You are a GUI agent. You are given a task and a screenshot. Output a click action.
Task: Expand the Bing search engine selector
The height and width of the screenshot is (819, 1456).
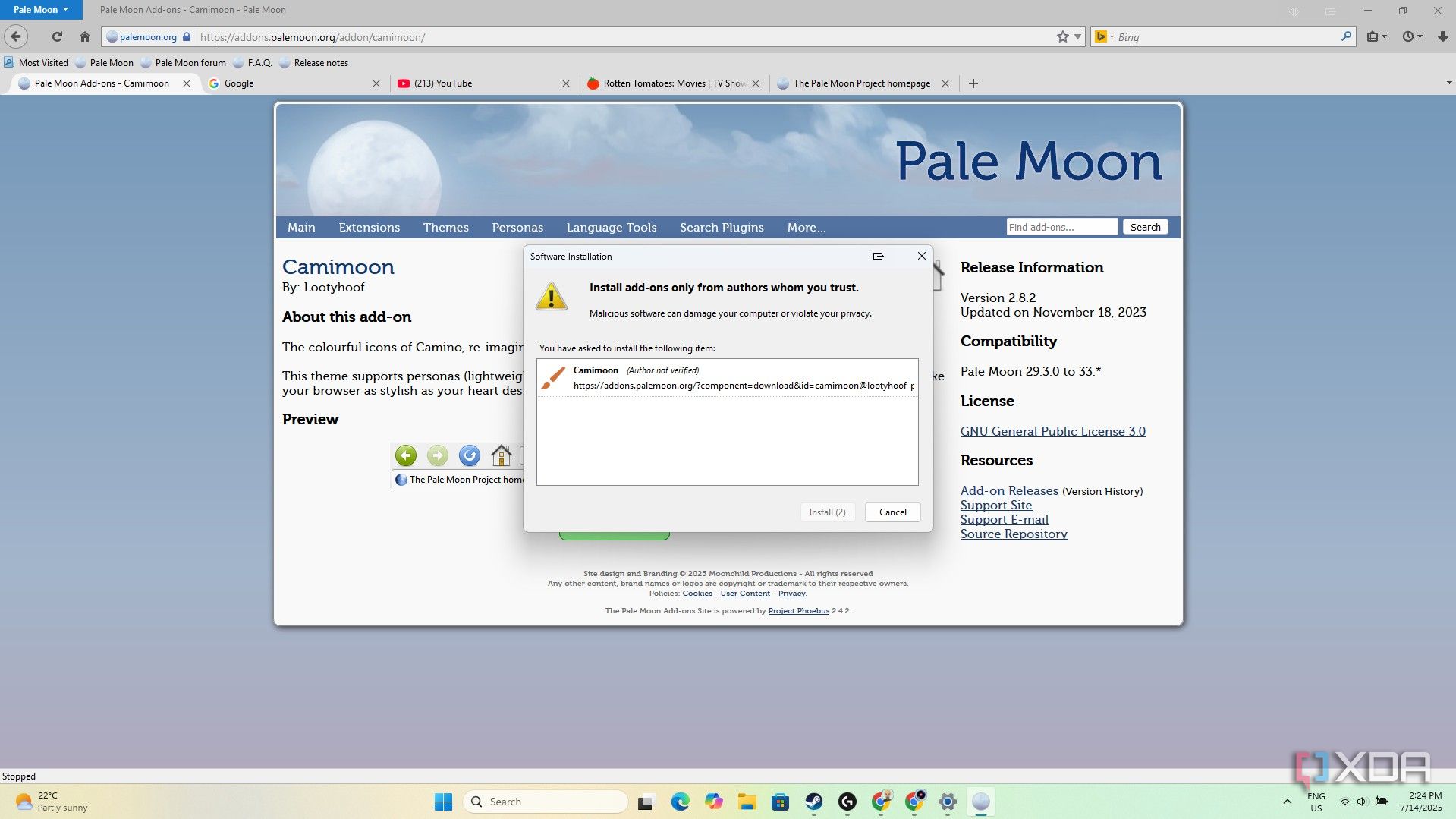pyautogui.click(x=1104, y=36)
